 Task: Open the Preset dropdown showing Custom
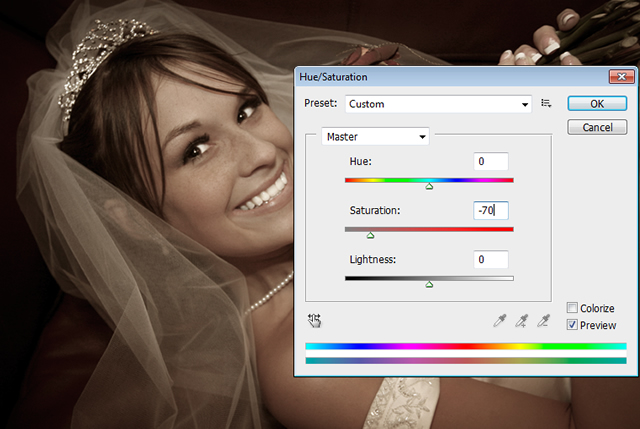(x=438, y=104)
